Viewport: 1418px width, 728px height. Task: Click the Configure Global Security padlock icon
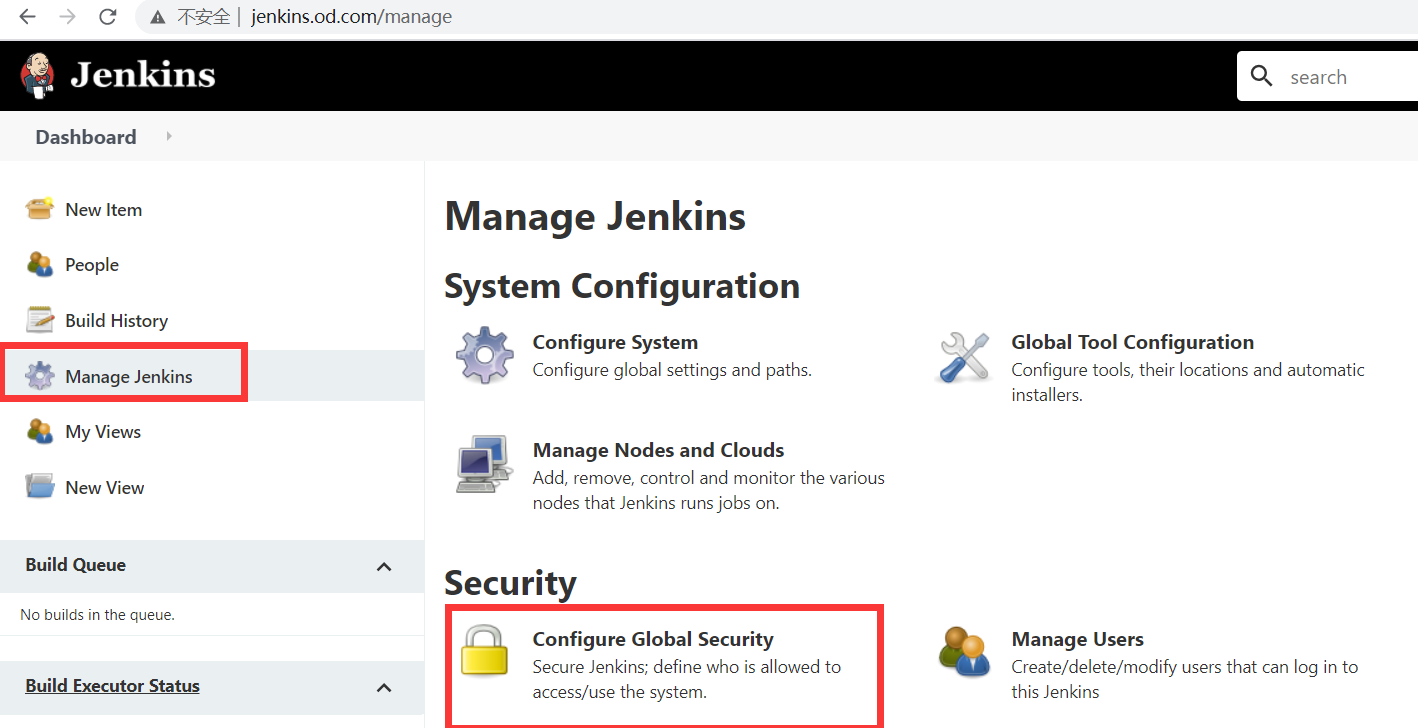pyautogui.click(x=485, y=650)
